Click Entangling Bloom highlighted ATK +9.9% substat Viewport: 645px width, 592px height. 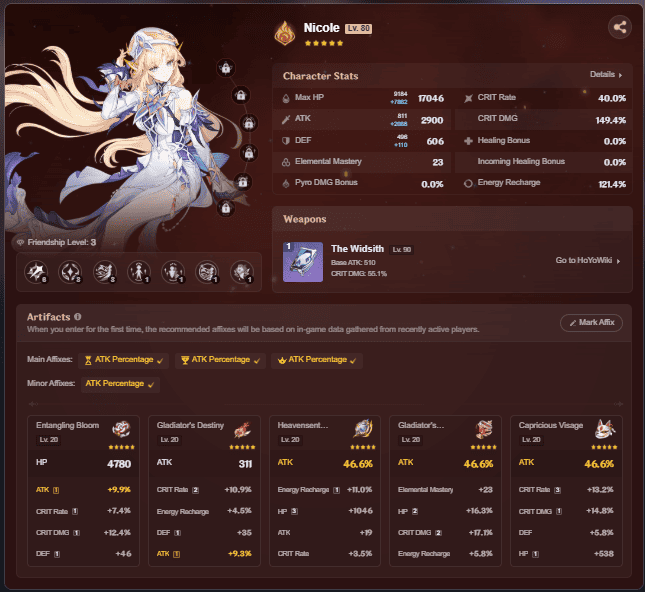84,490
